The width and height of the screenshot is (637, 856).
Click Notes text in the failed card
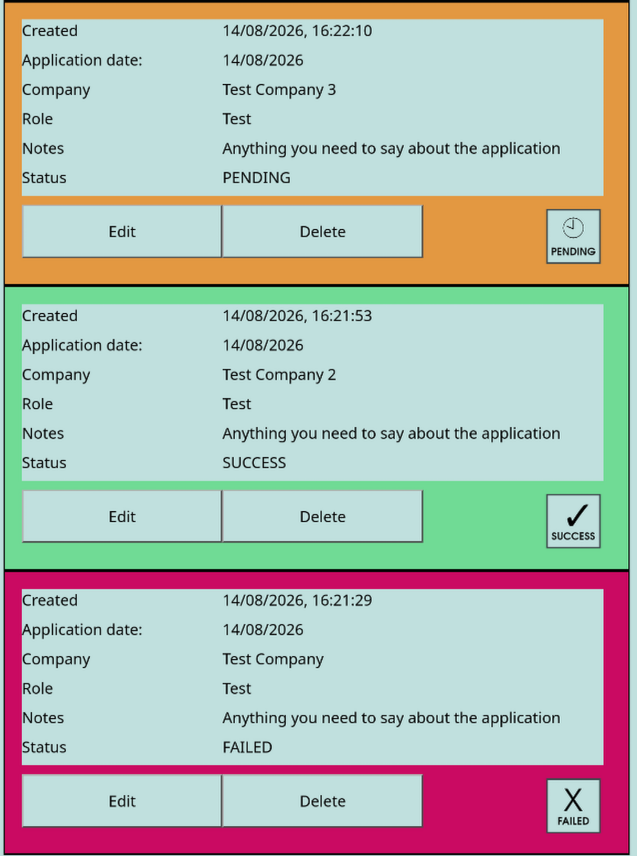tap(391, 718)
